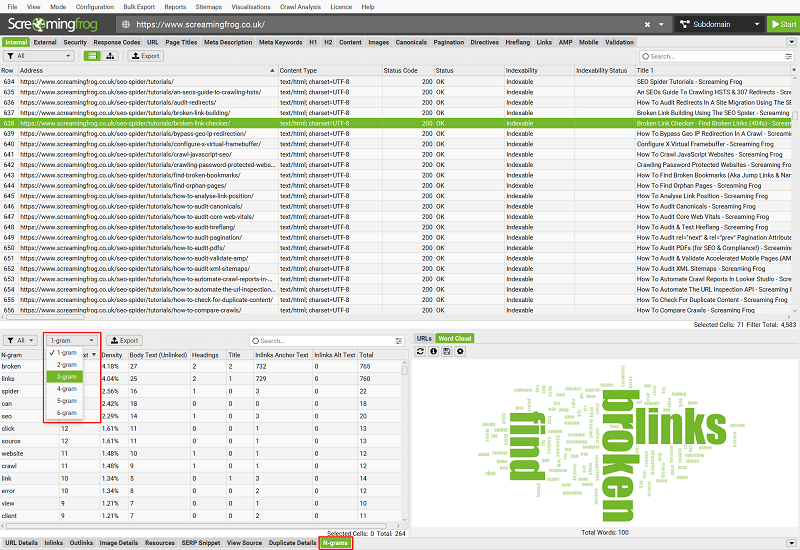Select the 'spider' N-gram row
This screenshot has height=550, width=800.
200,391
